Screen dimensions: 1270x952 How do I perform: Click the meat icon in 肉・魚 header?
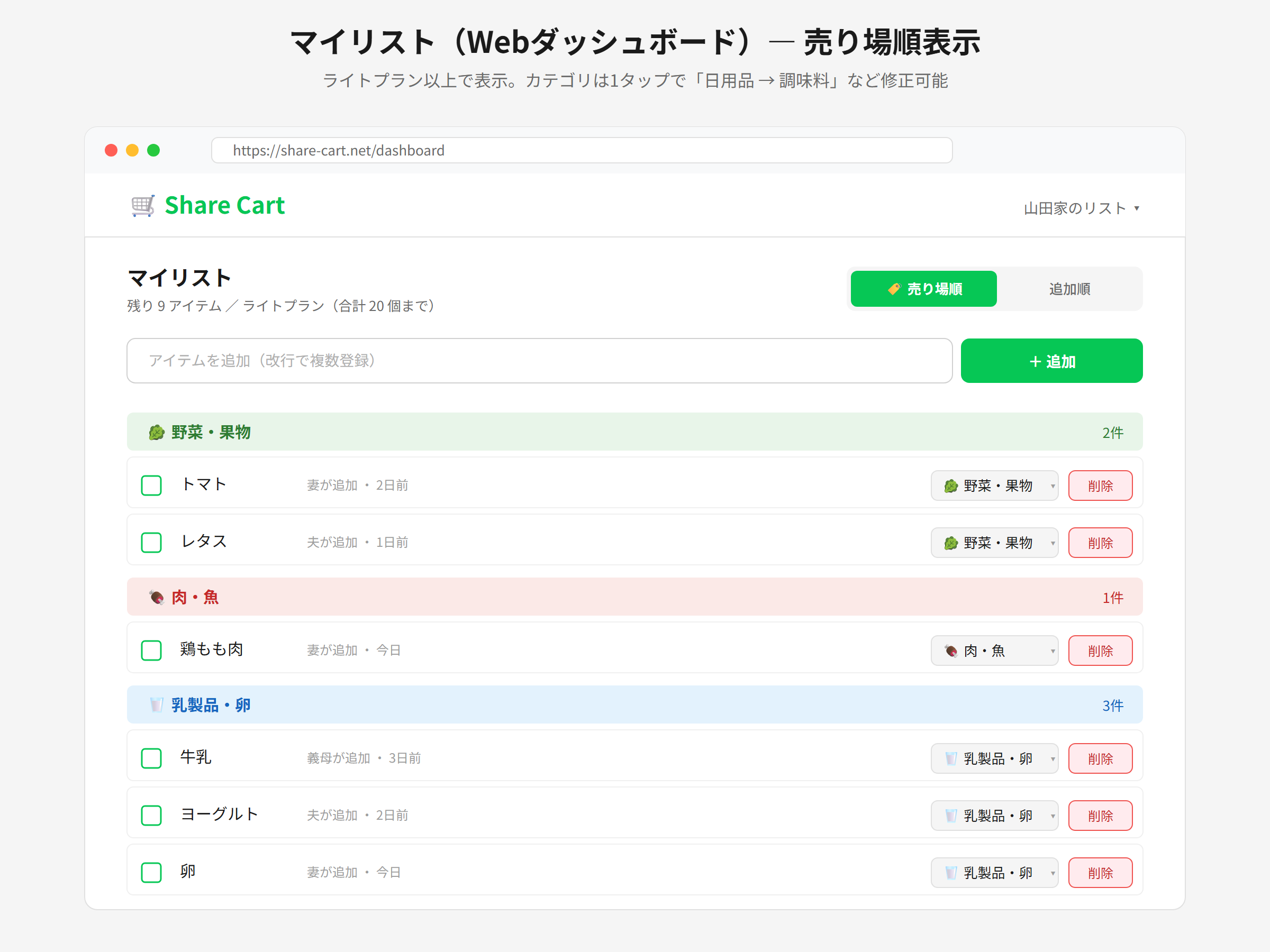156,597
